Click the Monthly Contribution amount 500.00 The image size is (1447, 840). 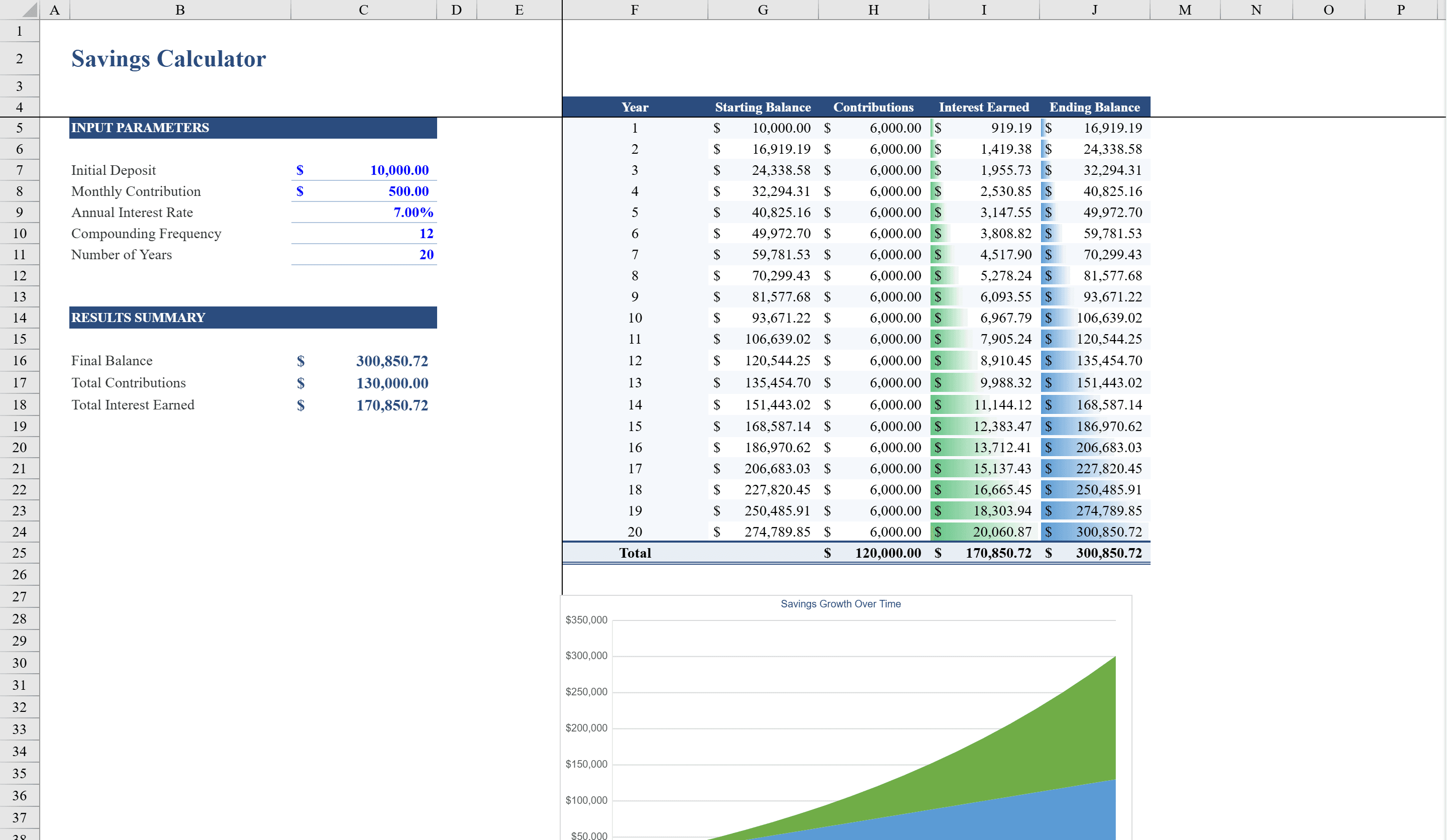(379, 191)
